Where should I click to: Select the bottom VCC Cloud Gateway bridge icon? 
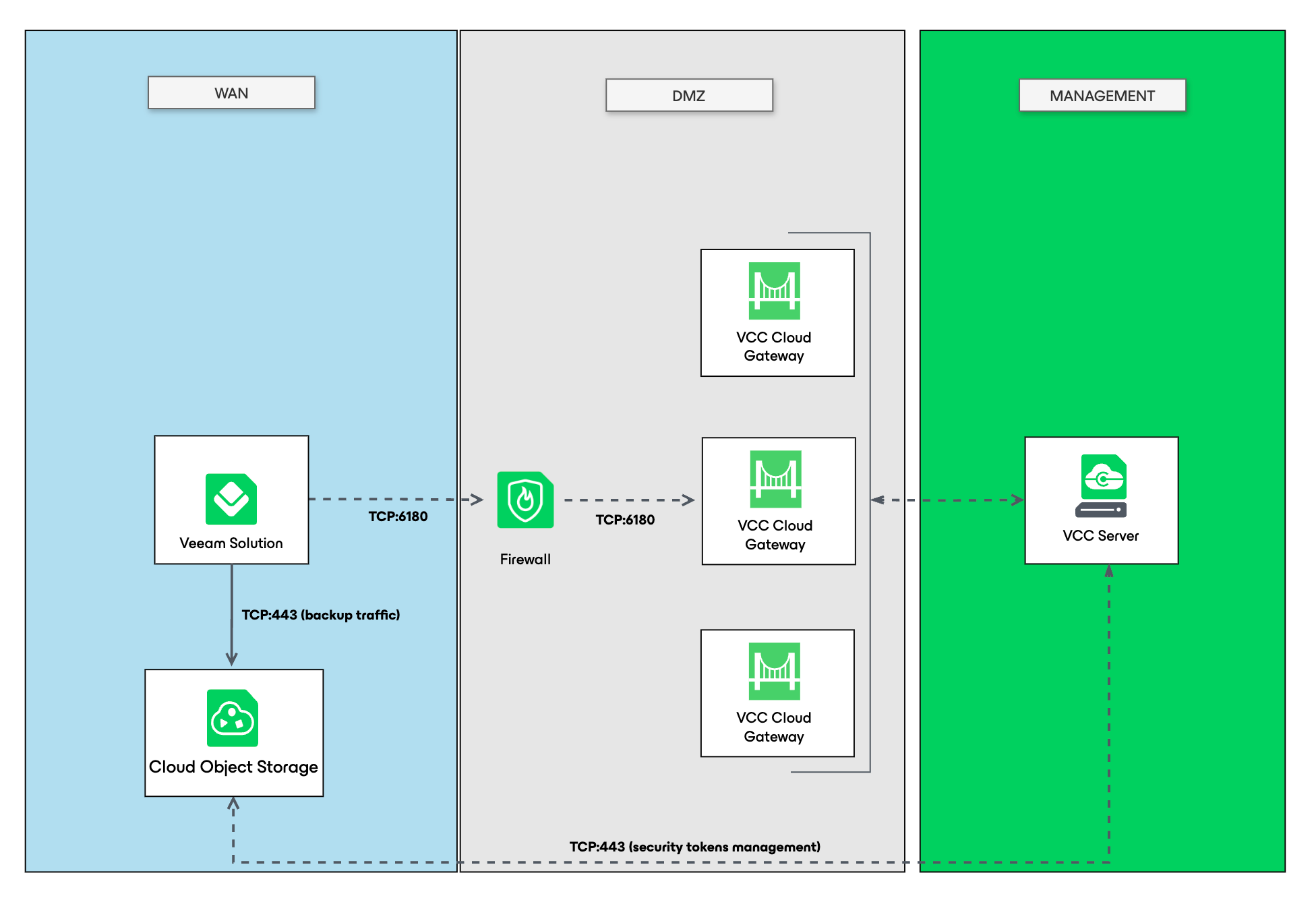(x=774, y=671)
